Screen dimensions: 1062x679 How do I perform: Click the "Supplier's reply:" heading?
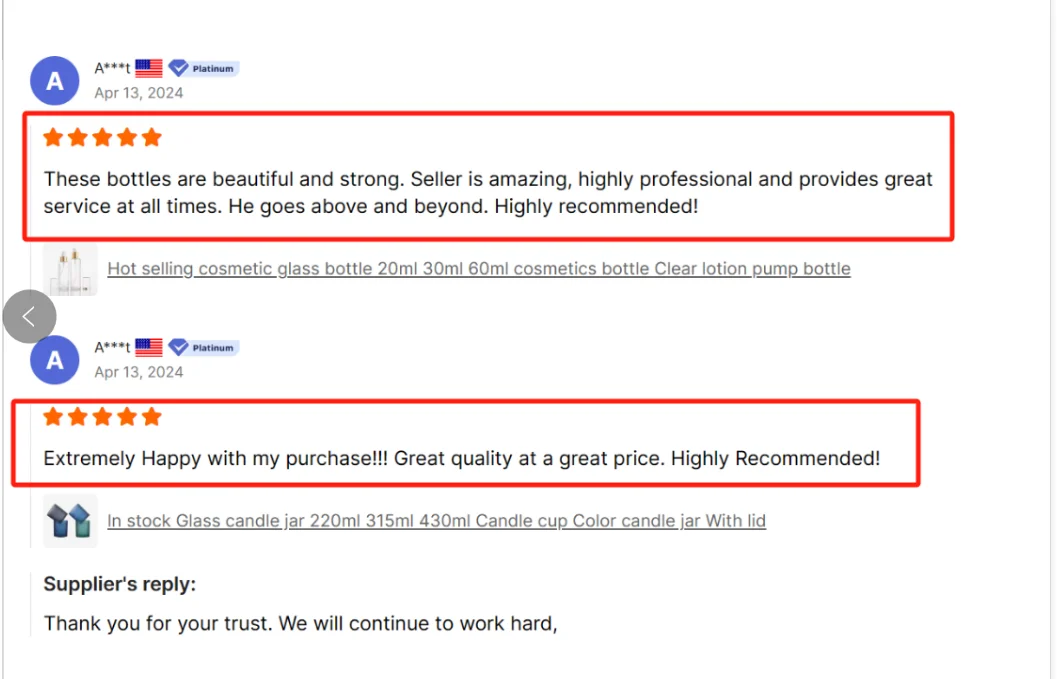(x=120, y=585)
